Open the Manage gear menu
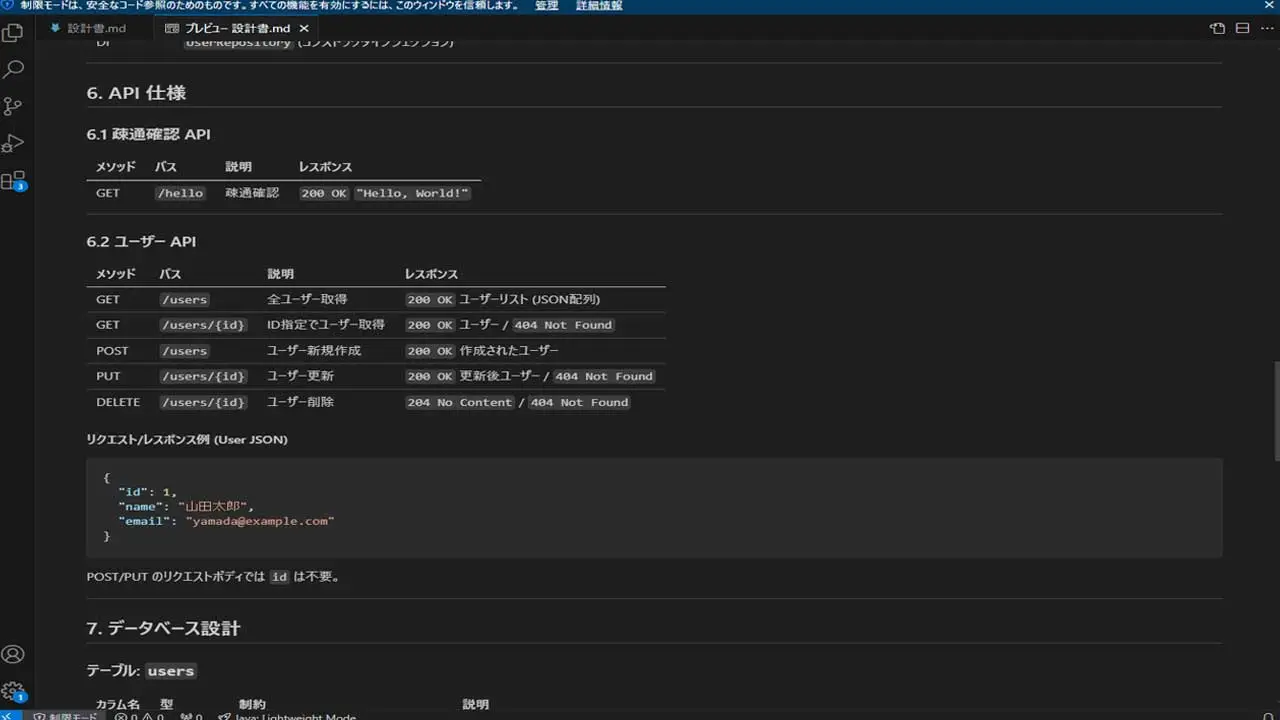1280x720 pixels. 13,691
